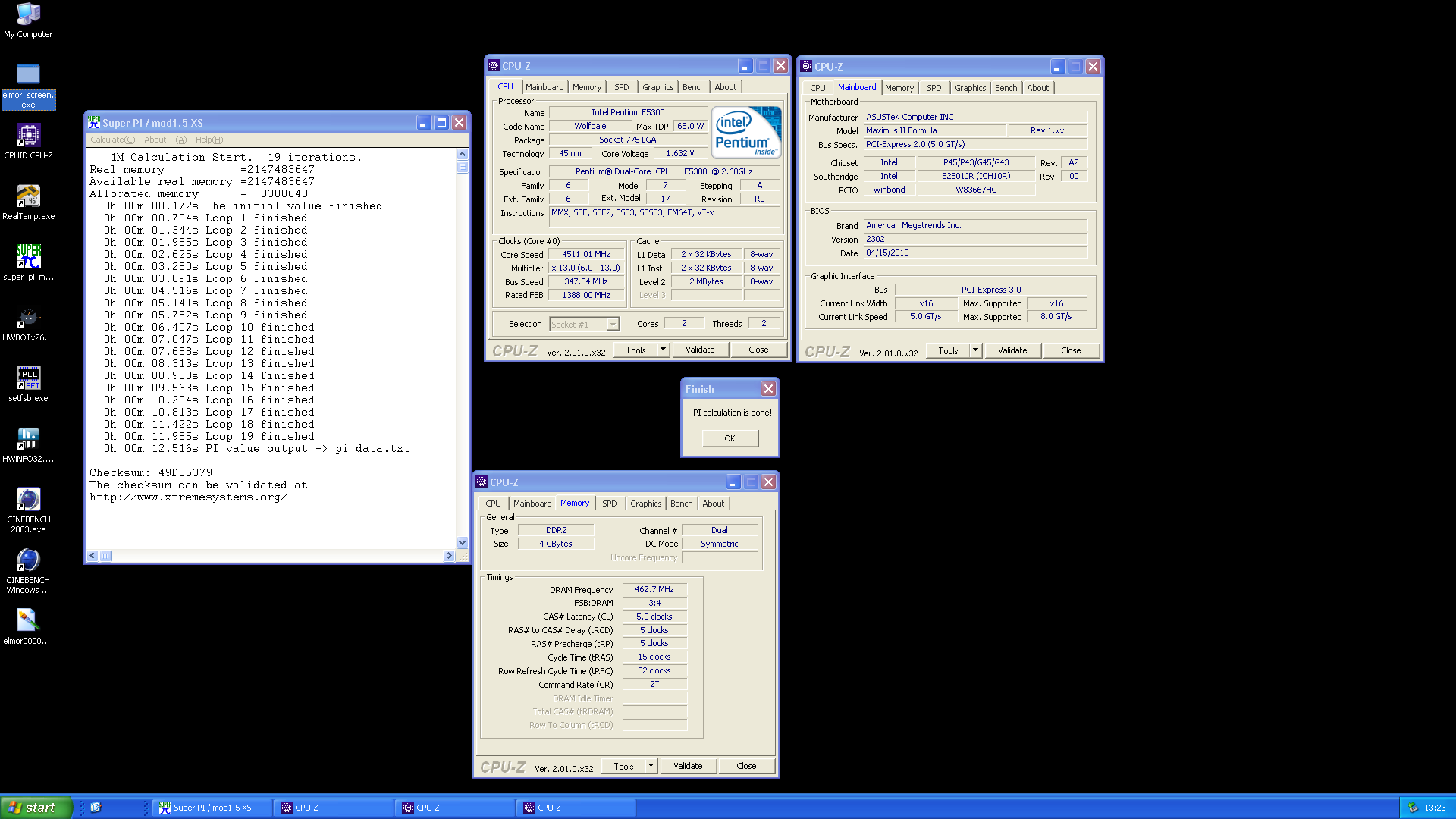Click the CPU-Z Mainboard window title icon
Viewport: 1456px width, 819px height.
coord(806,67)
